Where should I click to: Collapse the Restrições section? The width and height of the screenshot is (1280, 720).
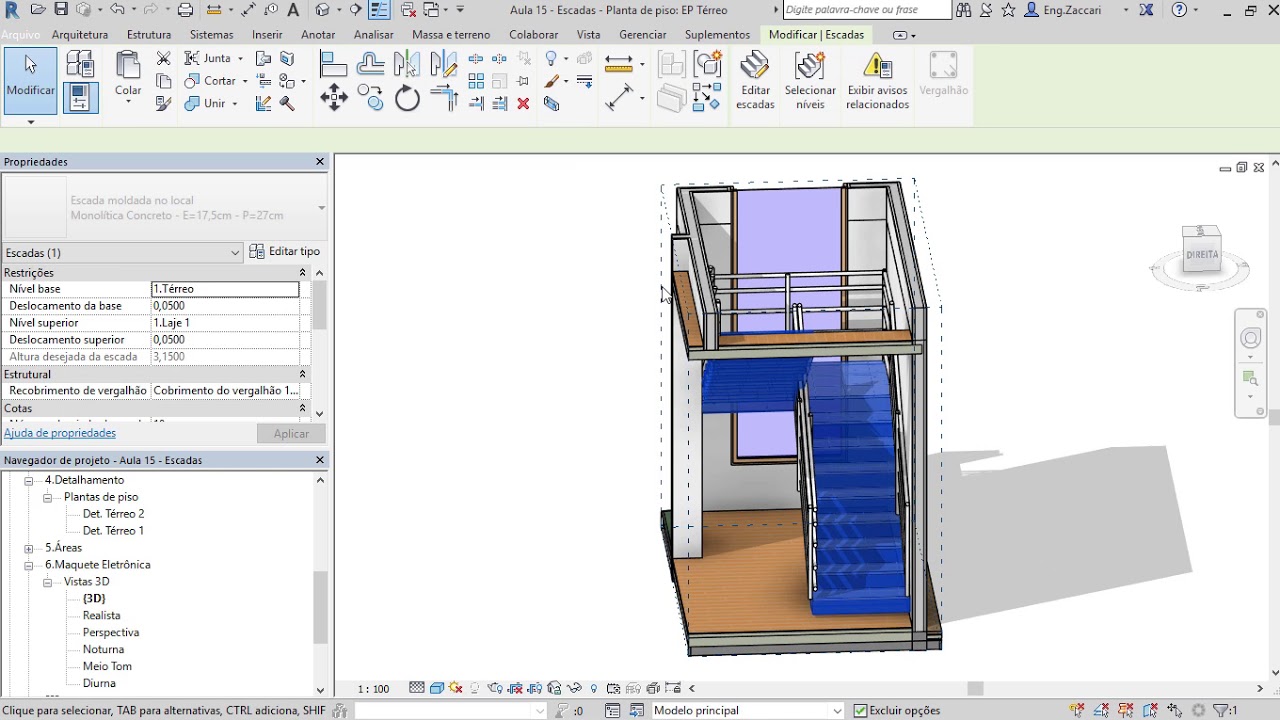click(302, 273)
